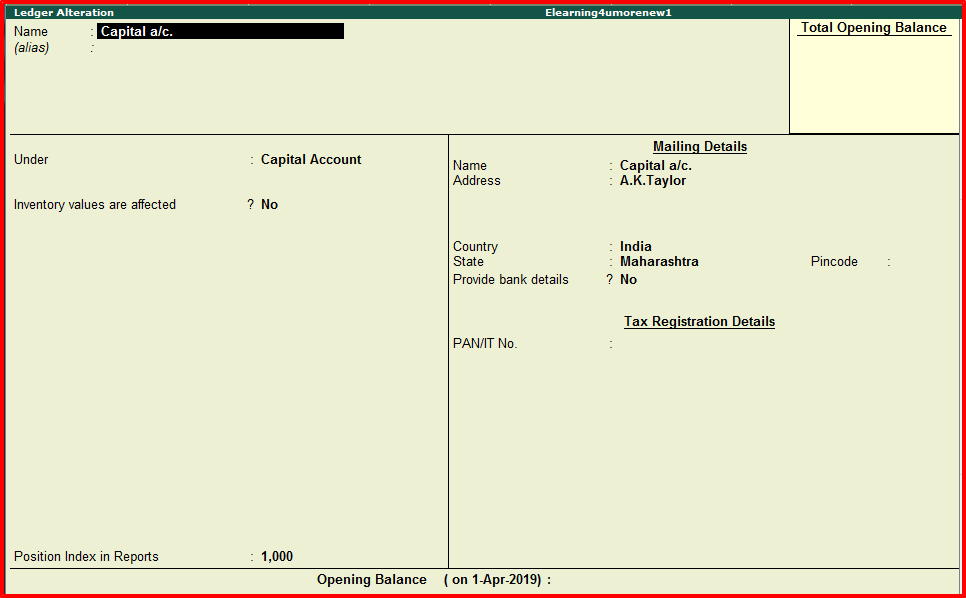This screenshot has height=598, width=966.
Task: Open the Country selection showing India
Action: (x=635, y=246)
